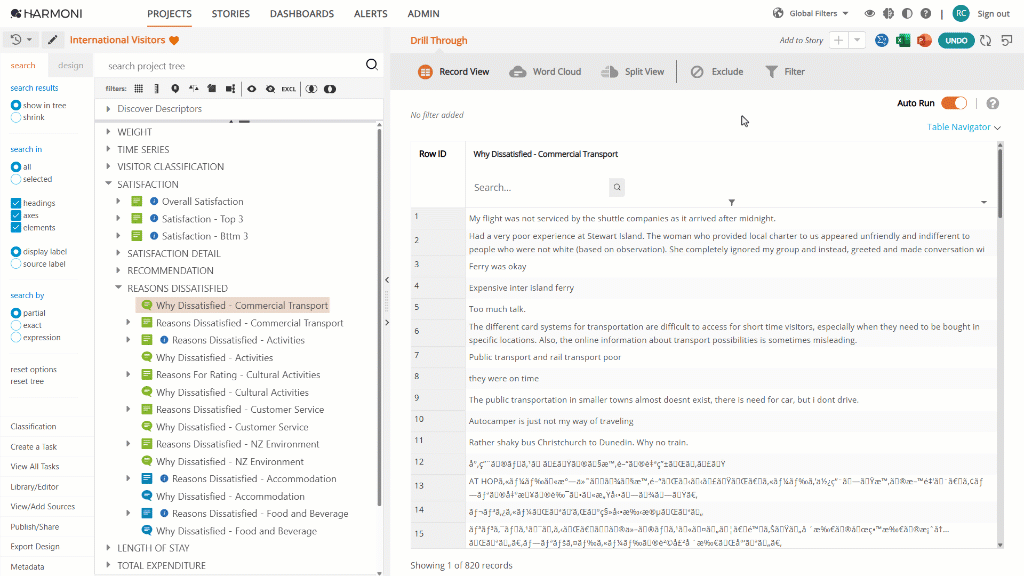This screenshot has height=576, width=1024.
Task: Click the overlapping circles filter icon
Action: tap(312, 89)
